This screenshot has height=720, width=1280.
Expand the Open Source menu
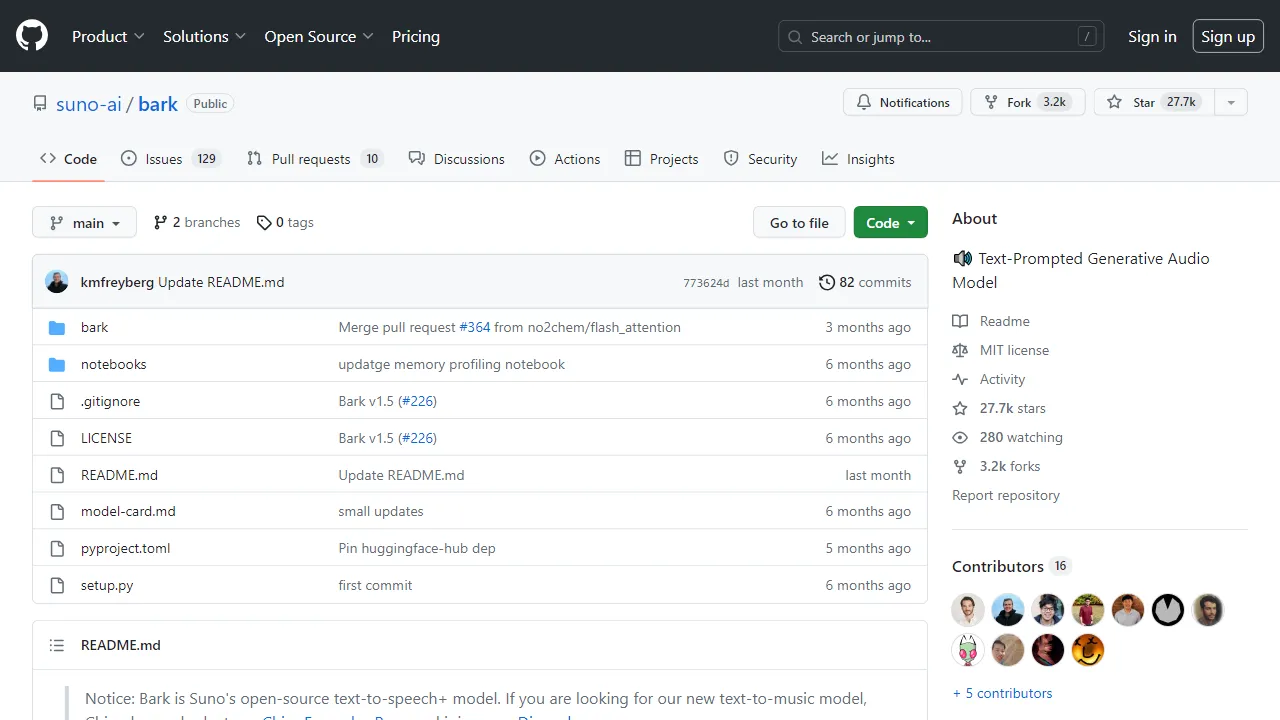click(319, 36)
